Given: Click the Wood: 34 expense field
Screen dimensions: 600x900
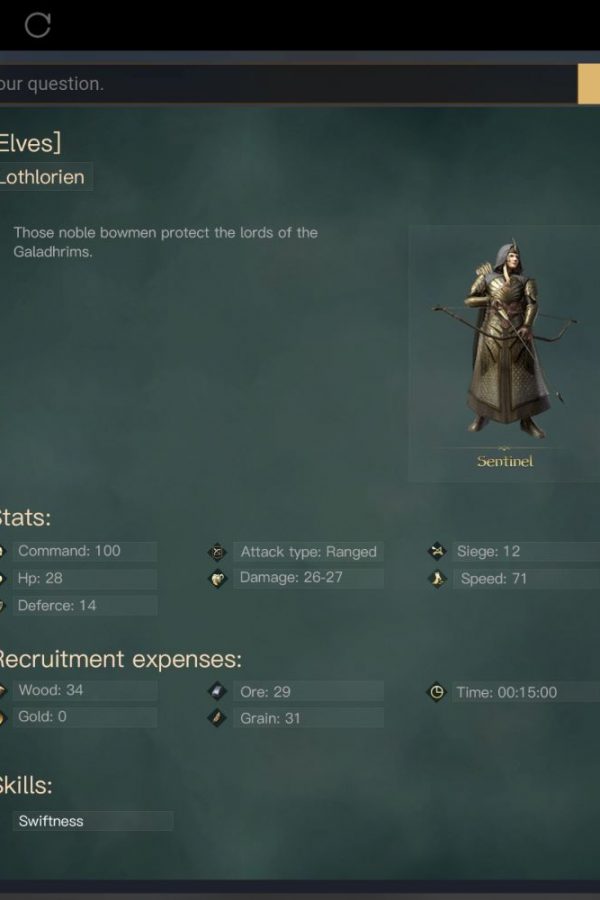Looking at the screenshot, I should 84,690.
